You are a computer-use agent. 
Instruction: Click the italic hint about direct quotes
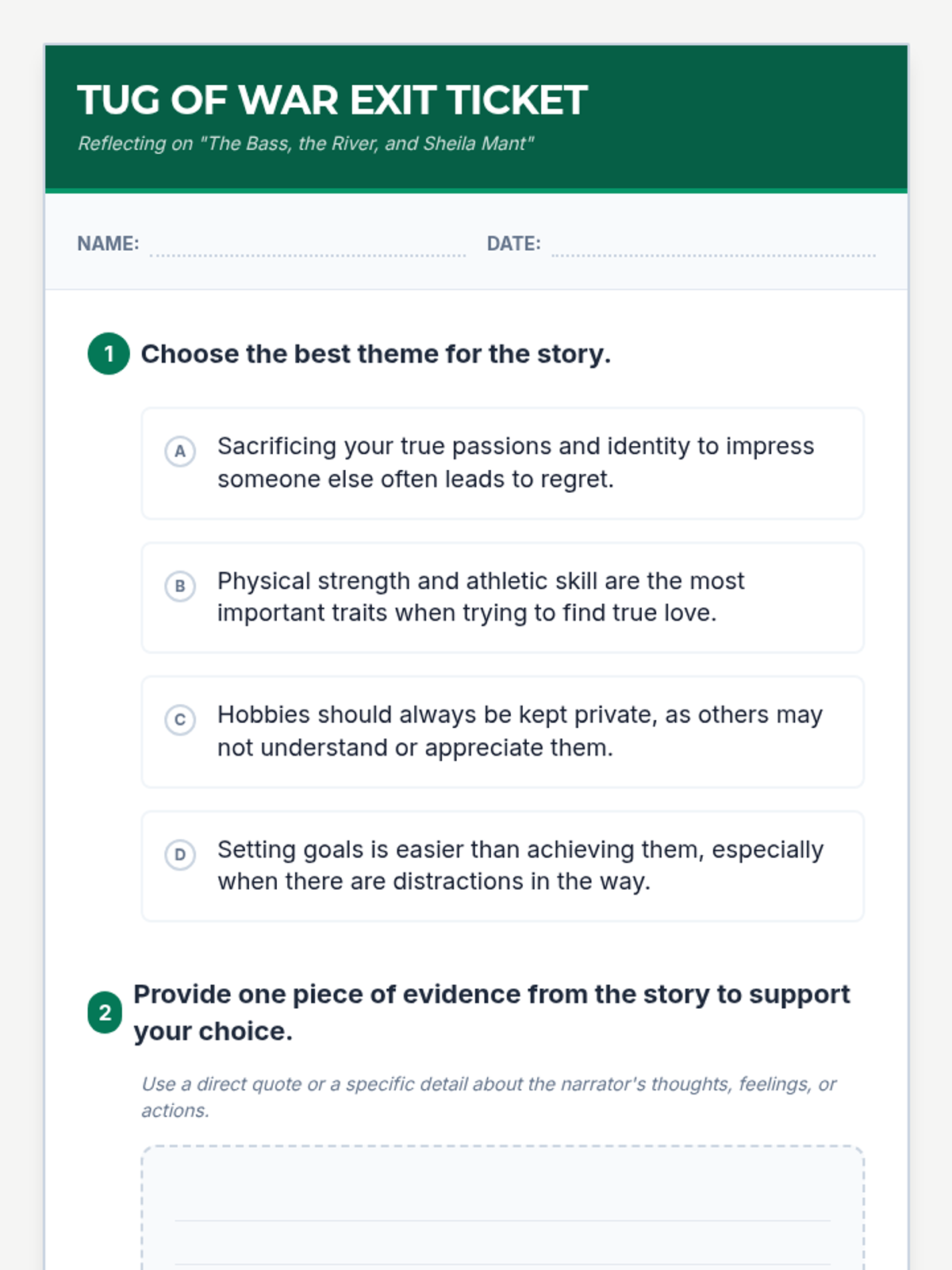point(489,1097)
